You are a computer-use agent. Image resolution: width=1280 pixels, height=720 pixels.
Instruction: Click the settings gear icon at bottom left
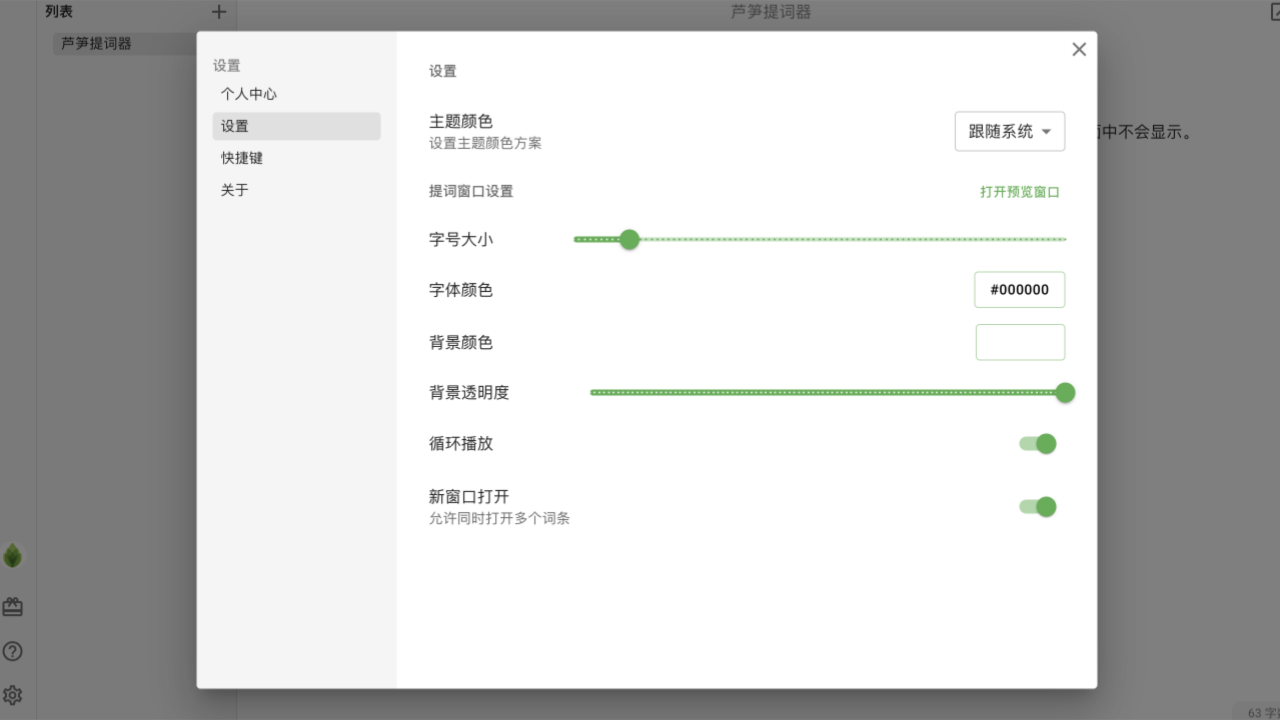click(x=13, y=695)
